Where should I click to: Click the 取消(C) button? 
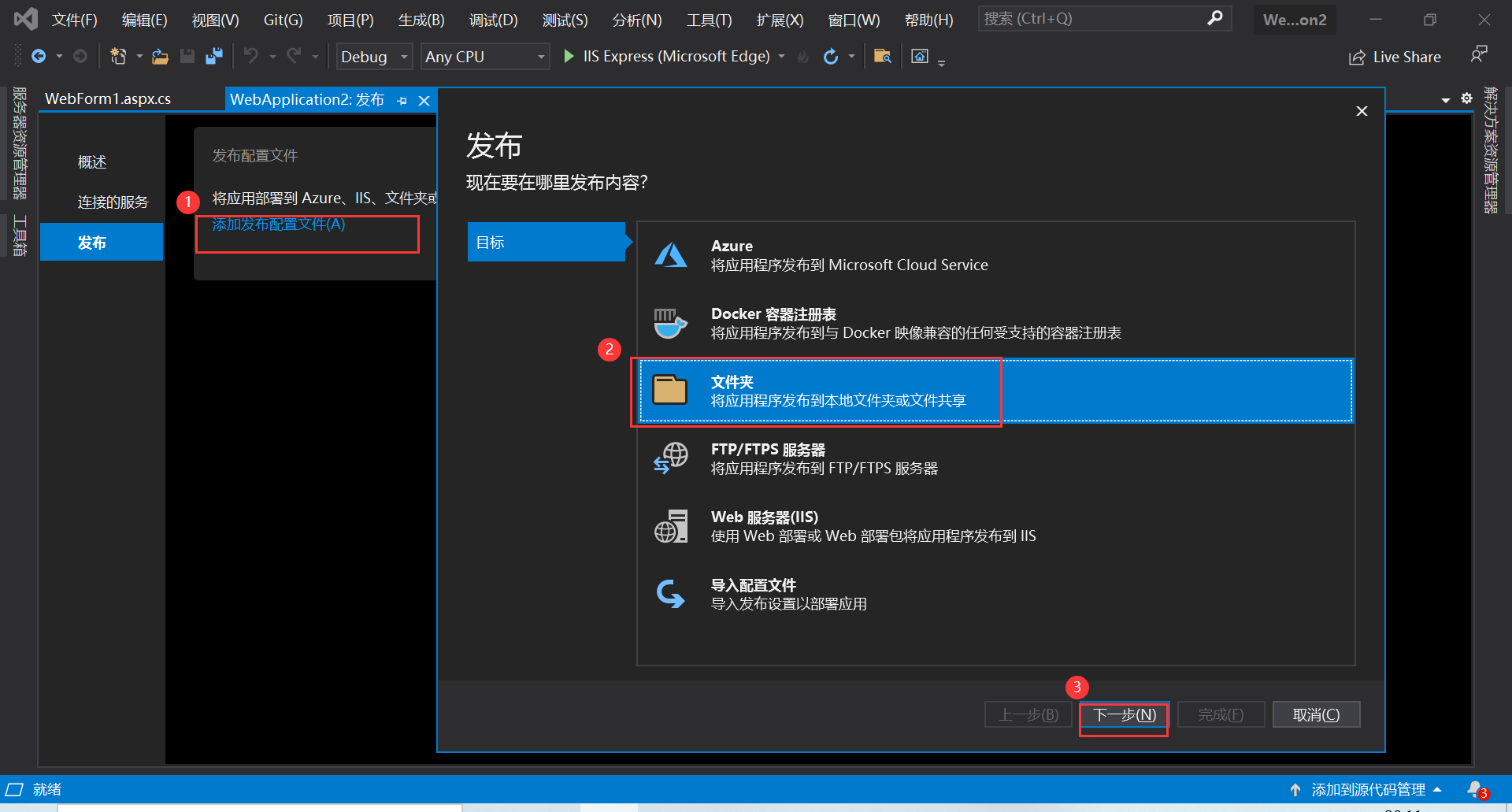point(1315,714)
